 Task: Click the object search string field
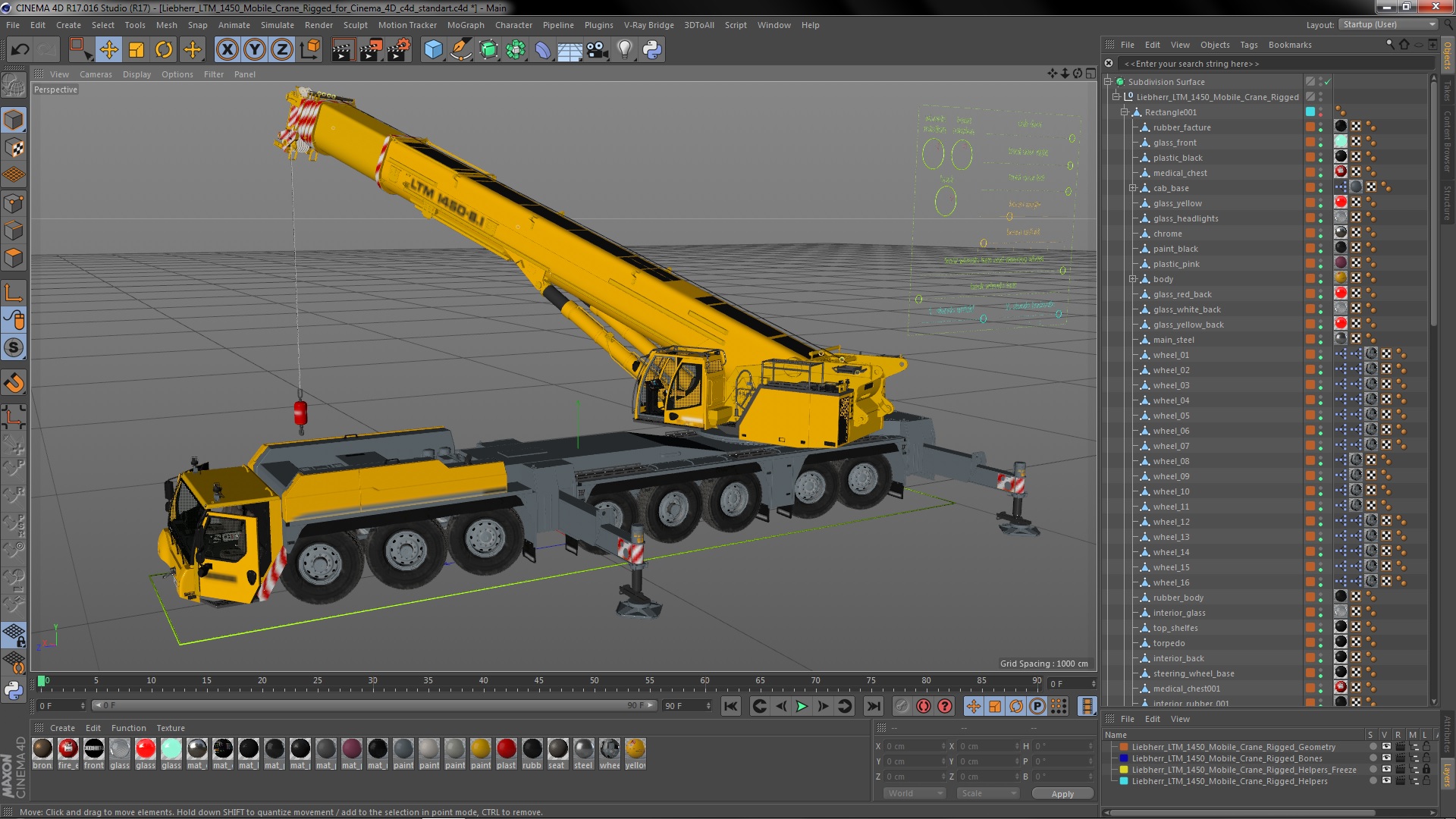[1213, 64]
